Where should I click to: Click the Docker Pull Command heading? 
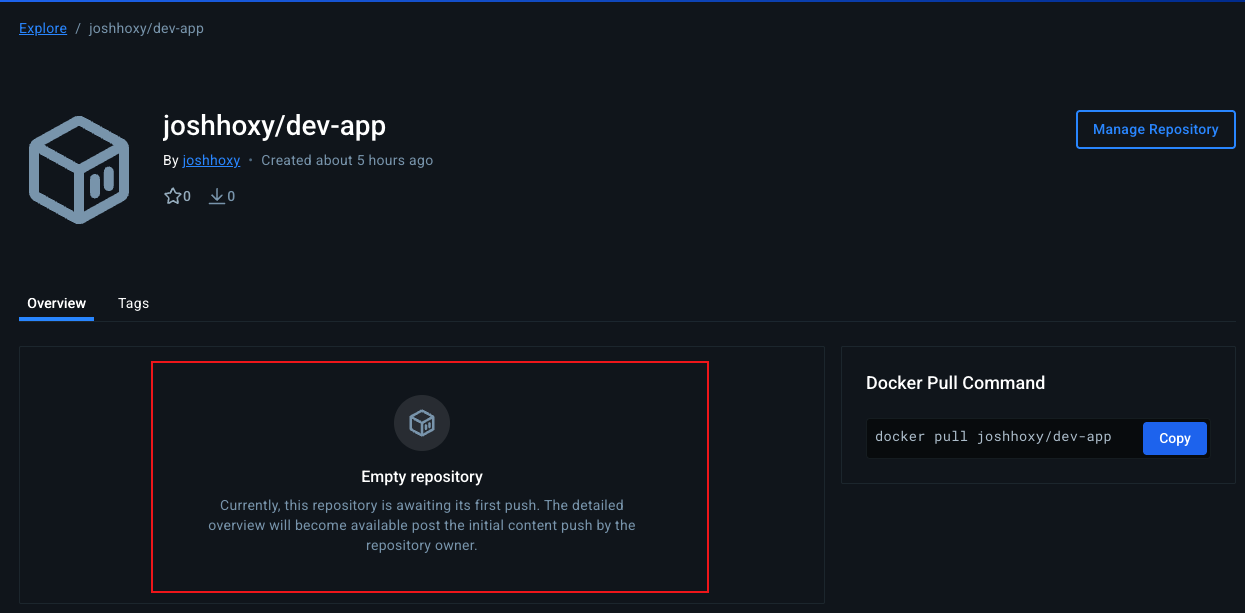click(955, 383)
